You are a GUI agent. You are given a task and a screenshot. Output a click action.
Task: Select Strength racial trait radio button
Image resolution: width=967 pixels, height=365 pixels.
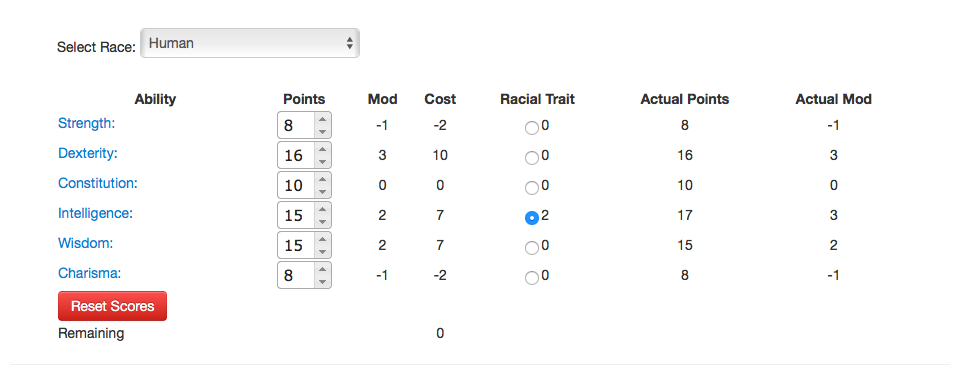point(531,128)
